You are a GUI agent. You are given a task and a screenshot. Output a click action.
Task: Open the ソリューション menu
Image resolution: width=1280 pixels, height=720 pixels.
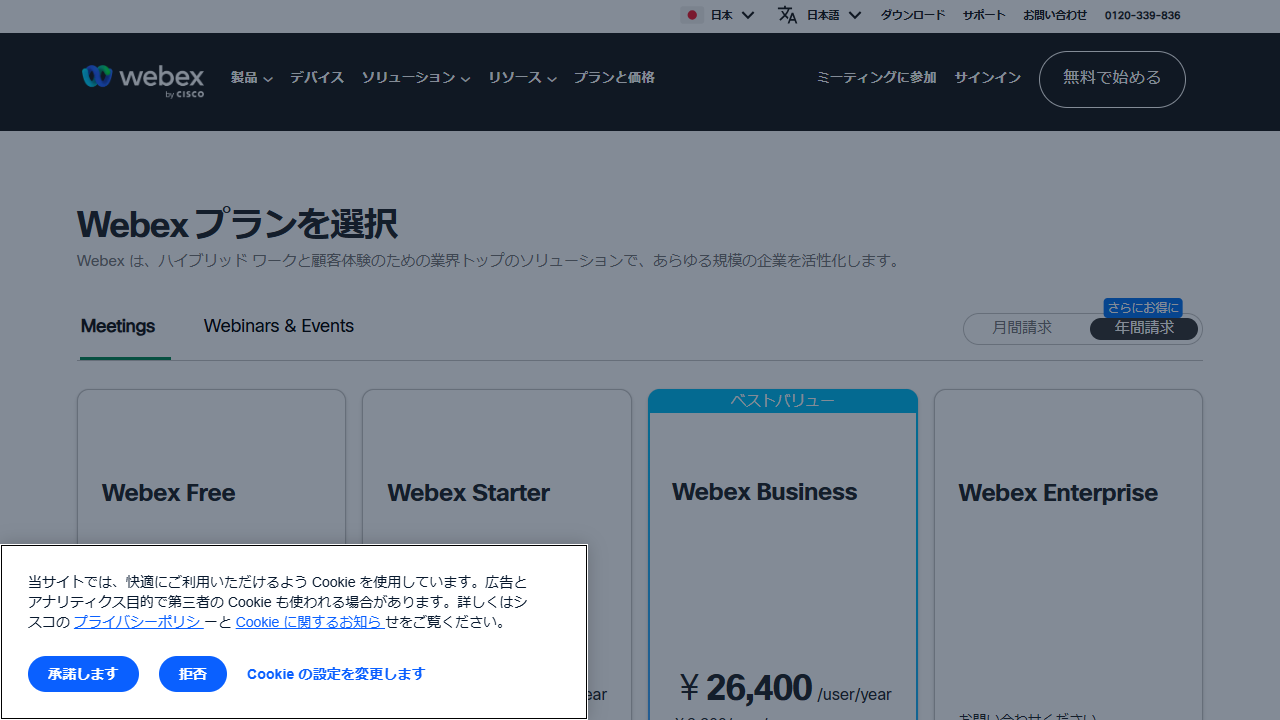click(x=416, y=78)
